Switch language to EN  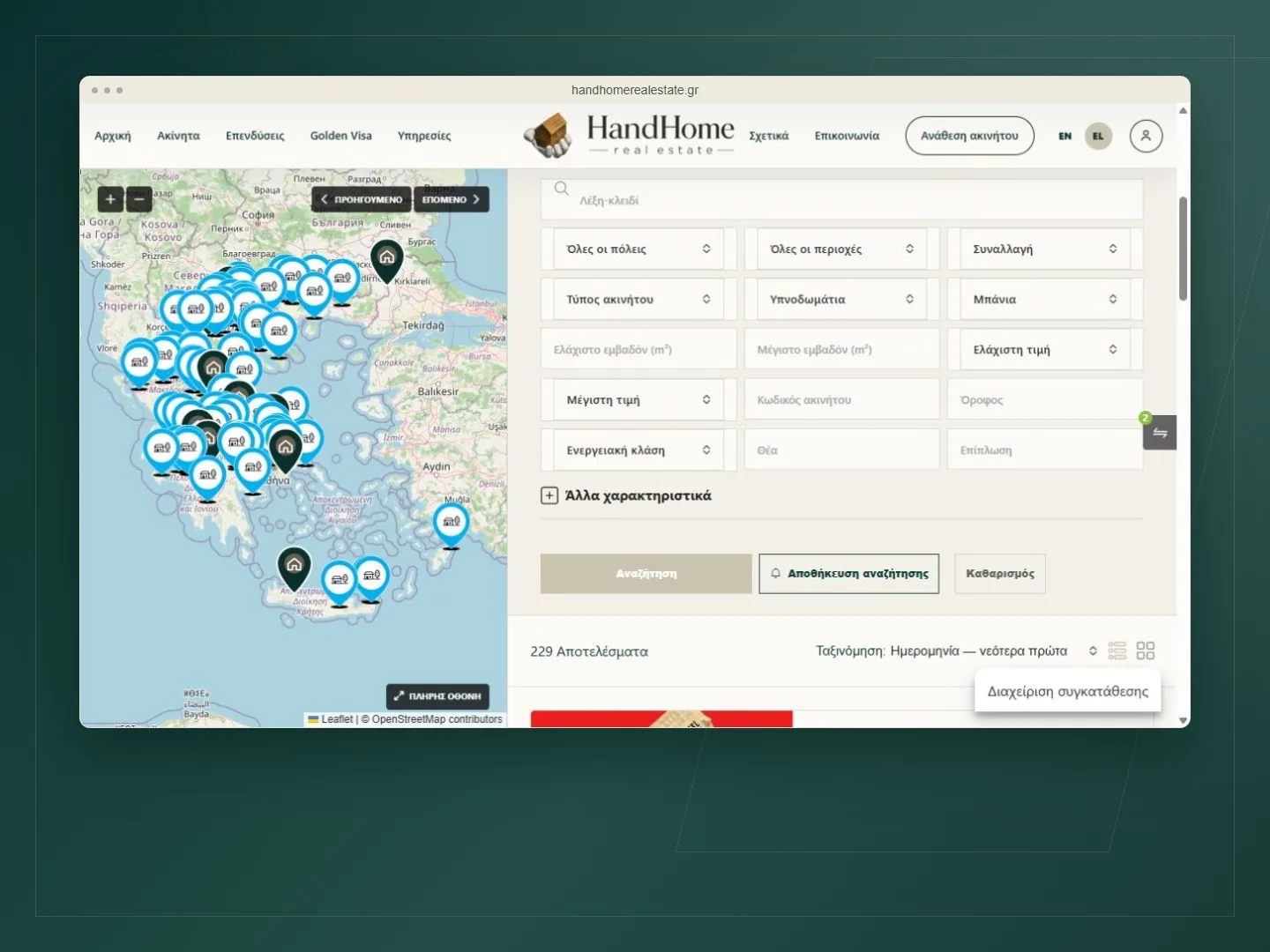pyautogui.click(x=1065, y=136)
